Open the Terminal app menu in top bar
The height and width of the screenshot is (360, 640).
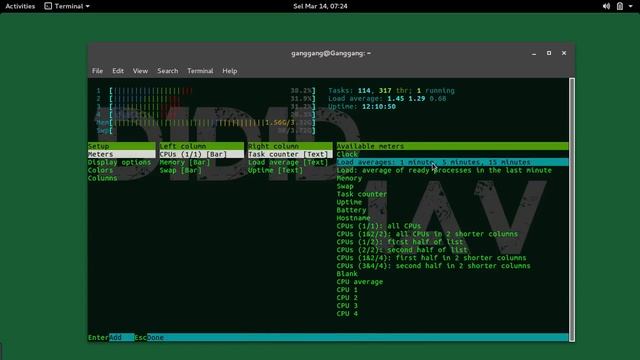[67, 6]
